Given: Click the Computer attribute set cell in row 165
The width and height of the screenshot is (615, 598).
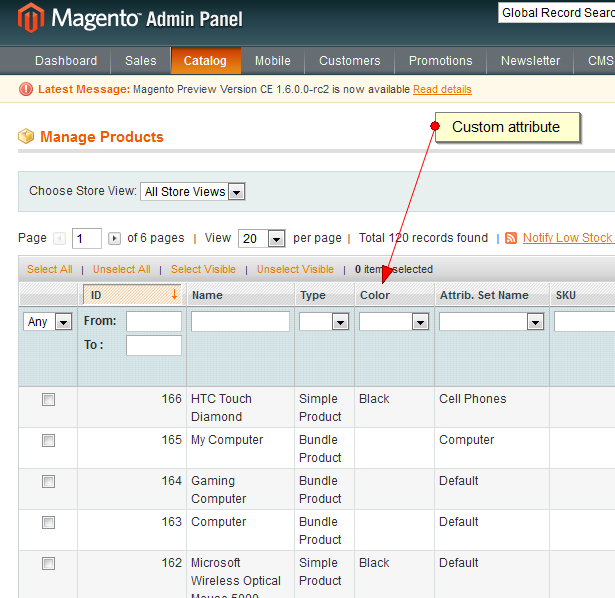Looking at the screenshot, I should (x=466, y=440).
